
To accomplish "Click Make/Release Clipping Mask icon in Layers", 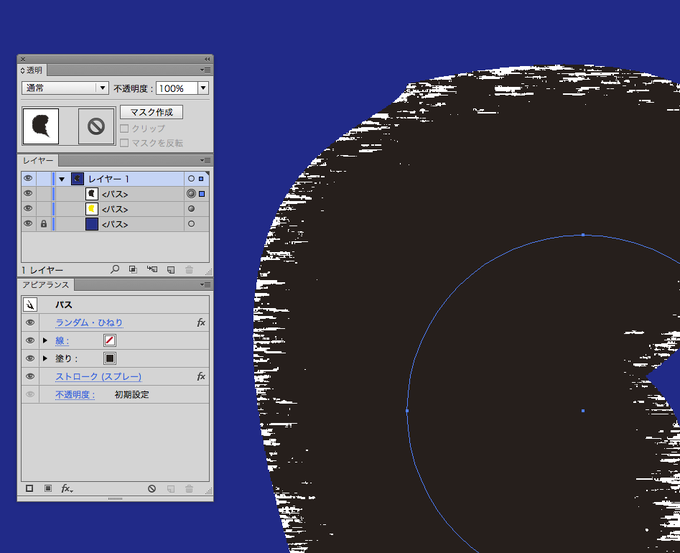I will click(133, 269).
